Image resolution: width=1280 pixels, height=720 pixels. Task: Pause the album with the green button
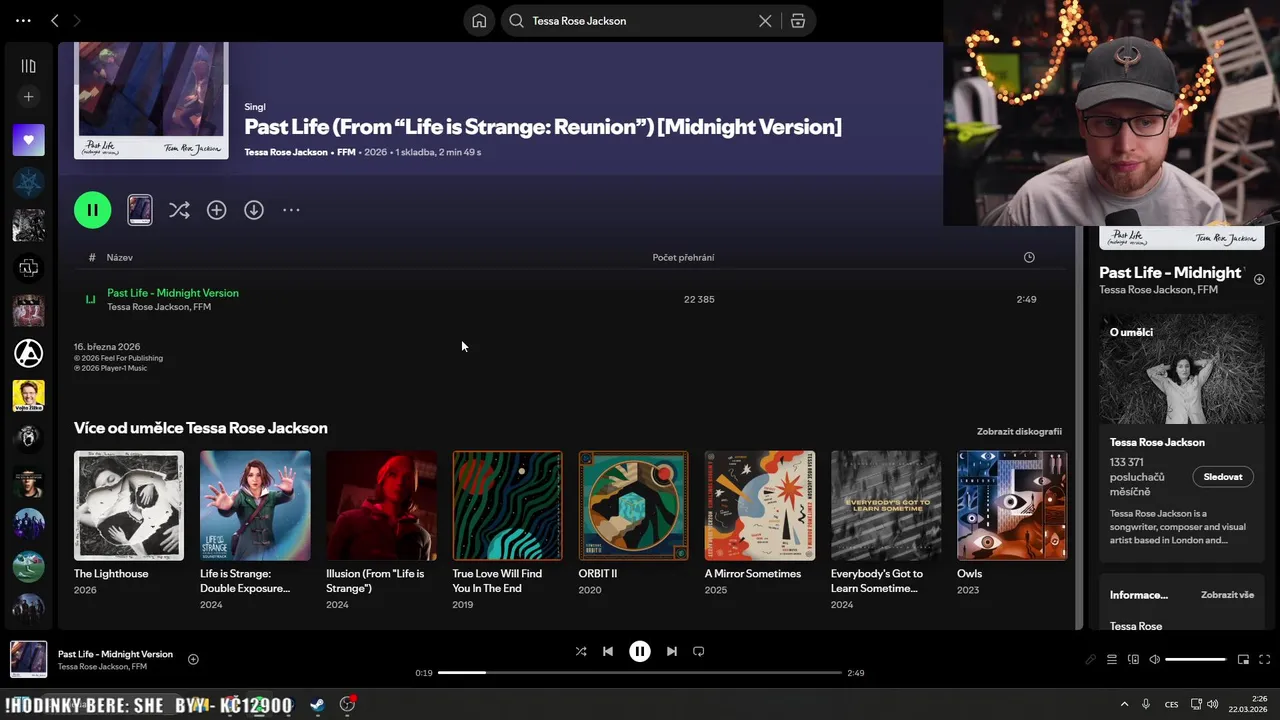pyautogui.click(x=92, y=210)
